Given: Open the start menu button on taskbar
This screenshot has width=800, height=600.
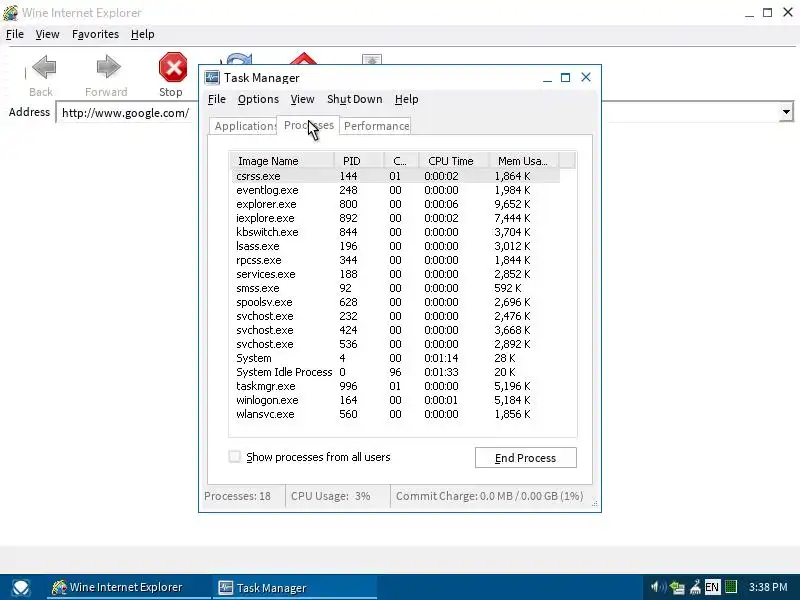Looking at the screenshot, I should coord(20,587).
